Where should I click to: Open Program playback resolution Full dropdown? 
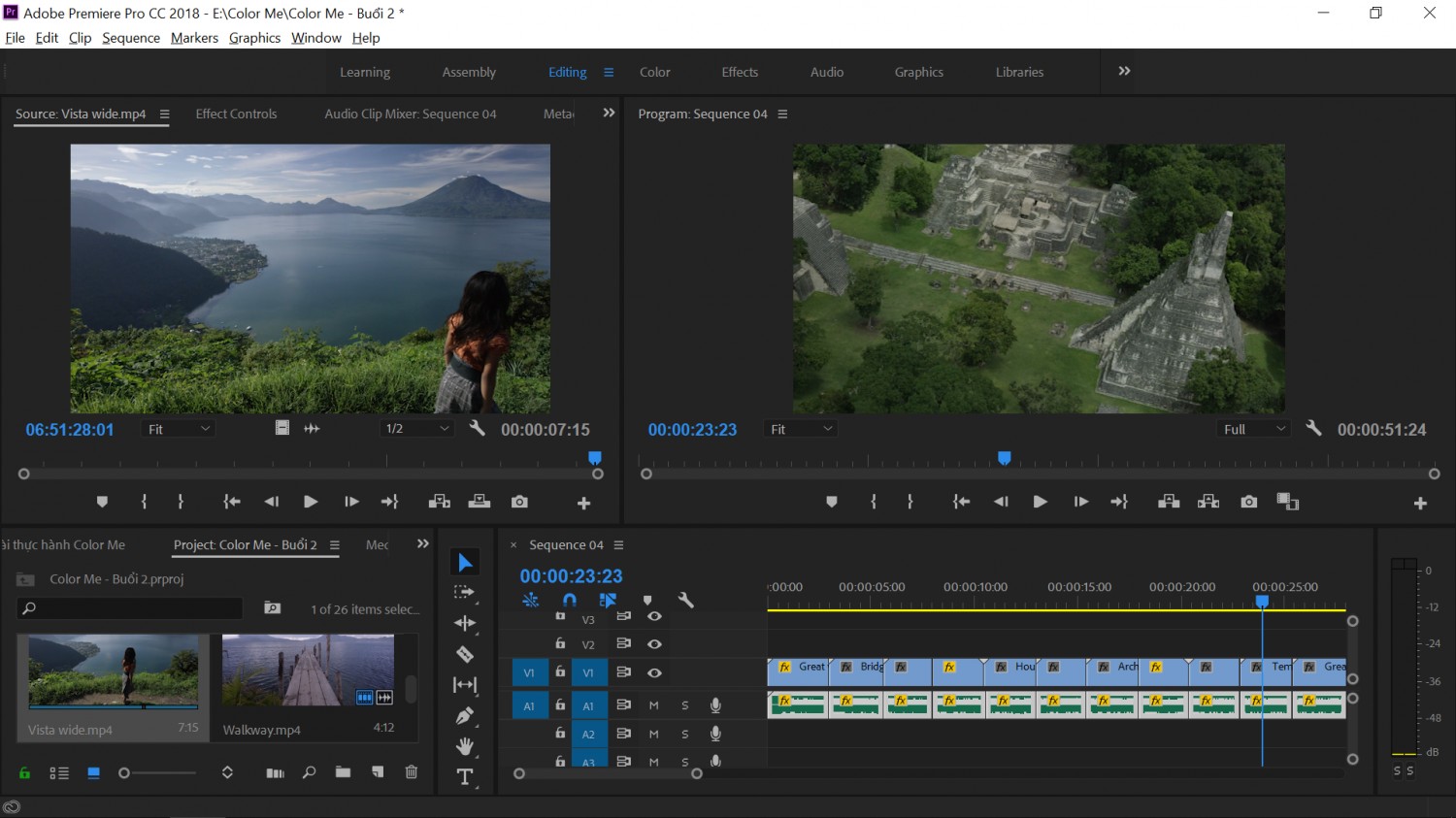(x=1254, y=429)
